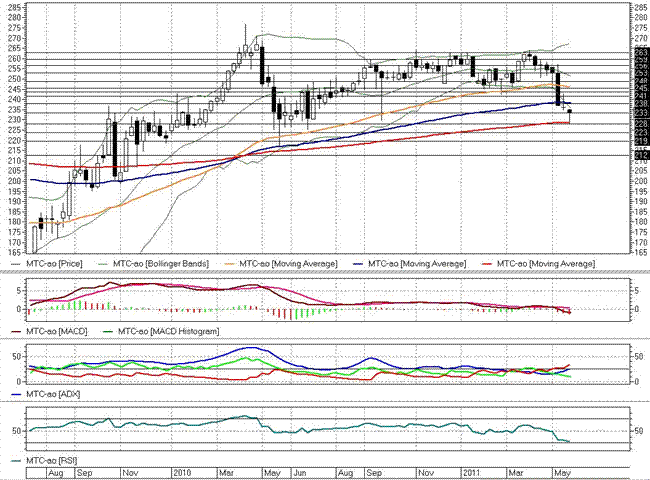Click the Mar label just after 2010
650x480 pixels.
click(226, 473)
